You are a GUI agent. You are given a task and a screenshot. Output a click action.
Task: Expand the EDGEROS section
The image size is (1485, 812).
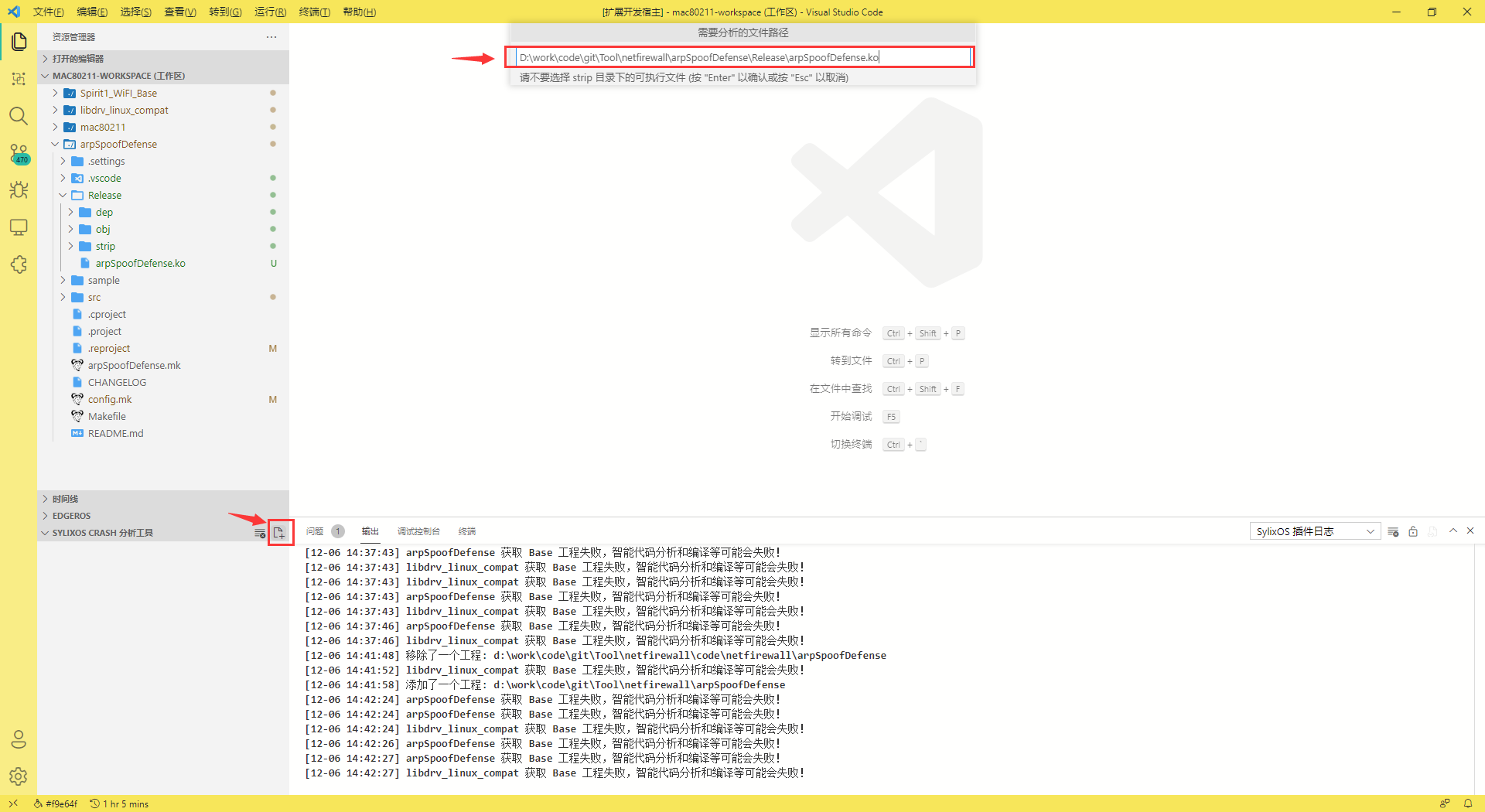click(163, 516)
